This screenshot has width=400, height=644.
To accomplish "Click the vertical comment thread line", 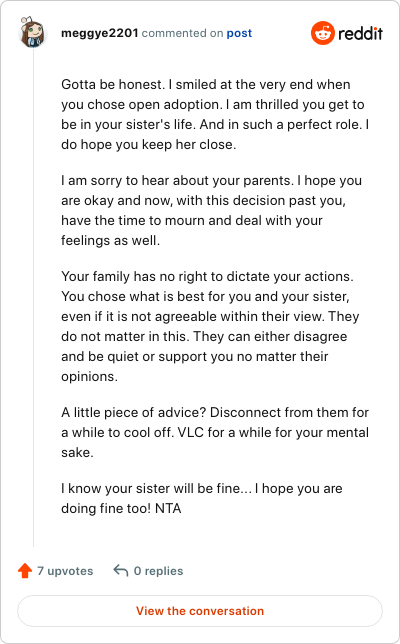I will pyautogui.click(x=34, y=298).
